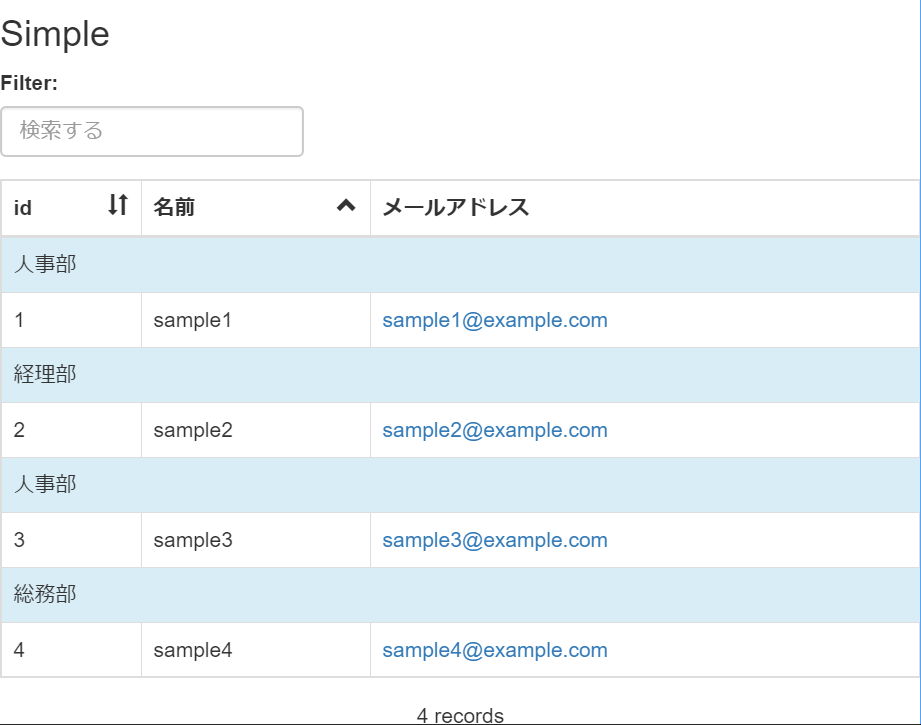
Task: Focus the 検索する filter input field
Action: coord(152,131)
